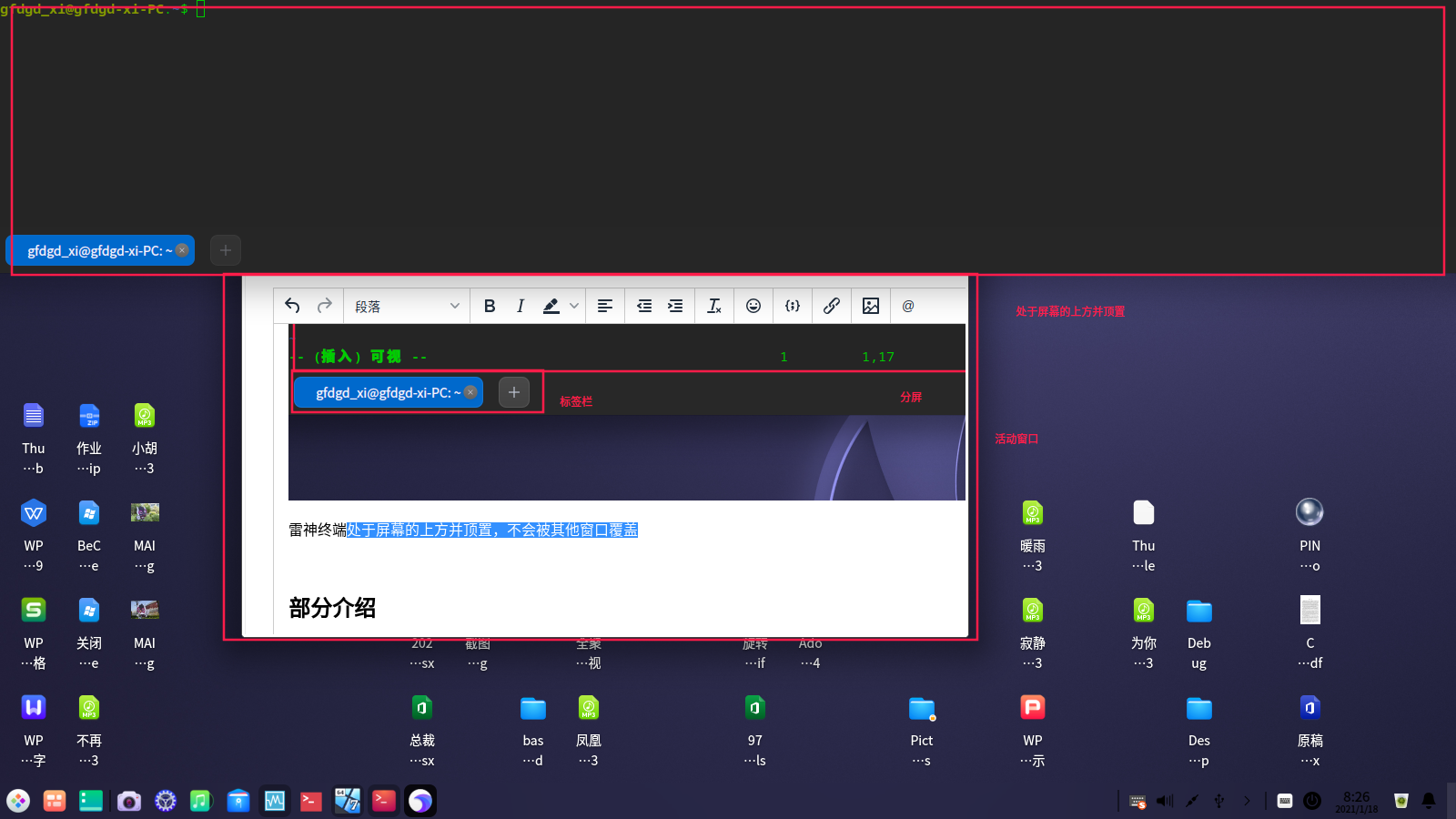Select the 凤凰…3 MP3 file on desktop
The width and height of the screenshot is (1456, 819).
pyautogui.click(x=589, y=731)
